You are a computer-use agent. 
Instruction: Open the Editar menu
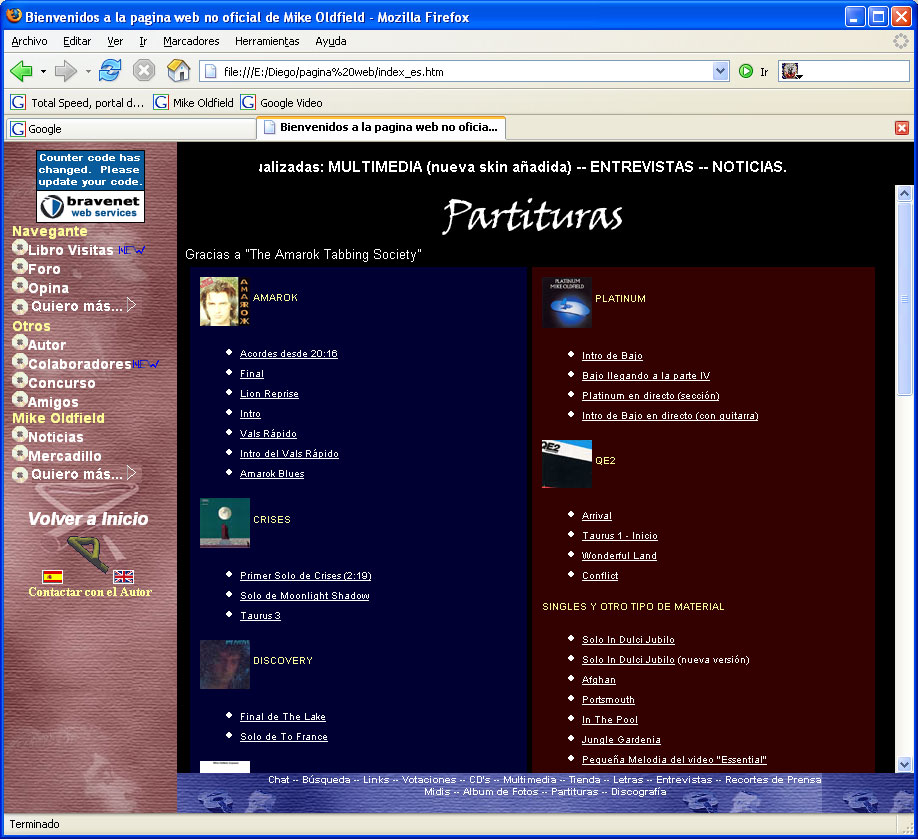77,41
